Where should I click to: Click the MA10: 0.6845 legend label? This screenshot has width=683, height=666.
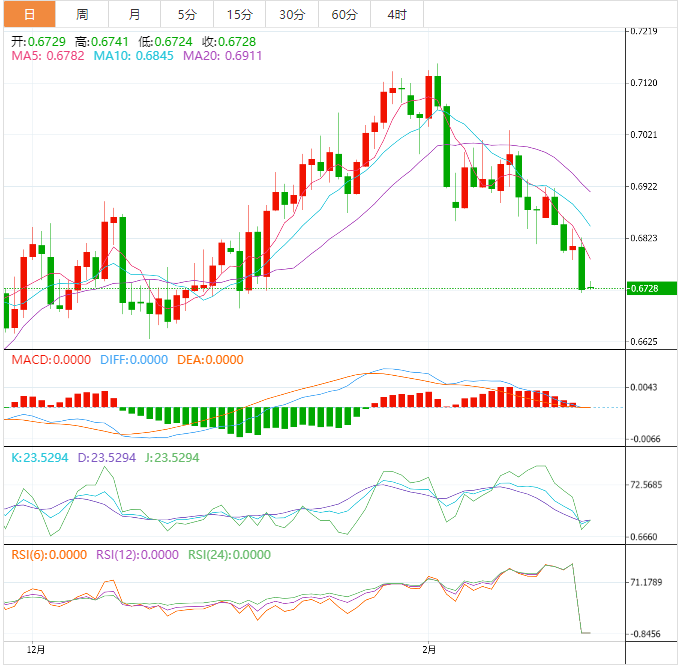pyautogui.click(x=134, y=56)
